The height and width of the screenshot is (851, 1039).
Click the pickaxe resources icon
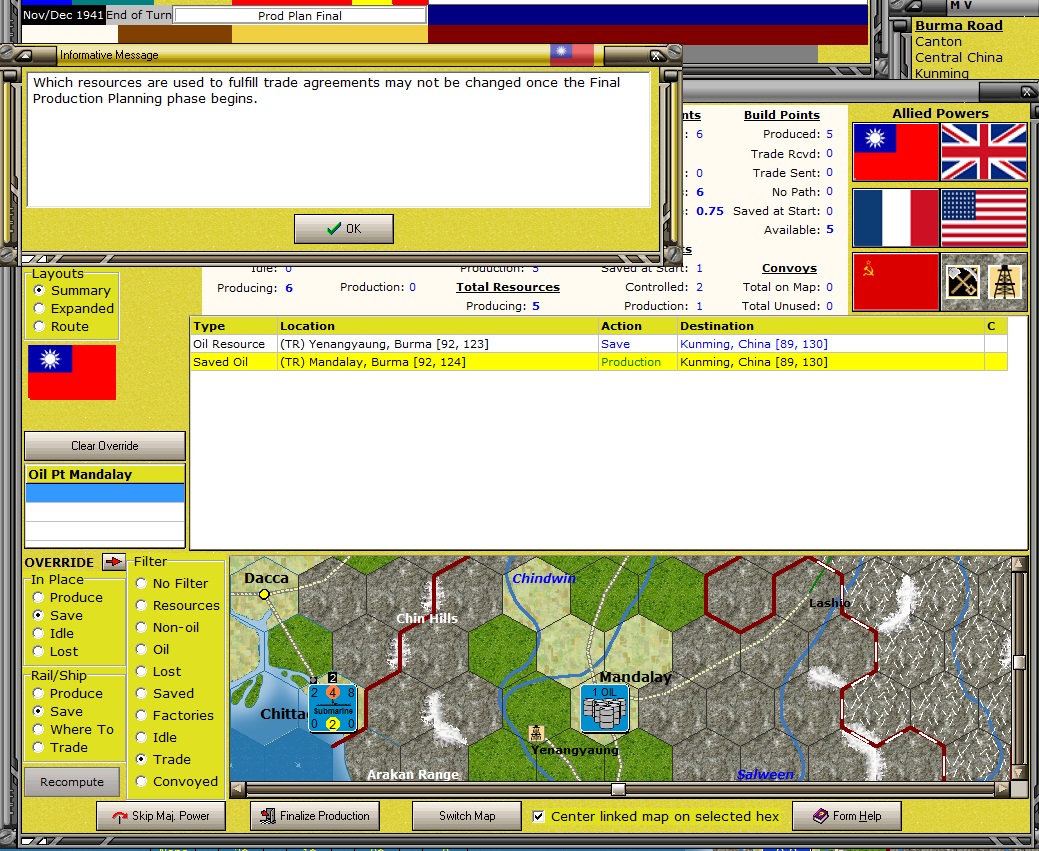[x=961, y=282]
